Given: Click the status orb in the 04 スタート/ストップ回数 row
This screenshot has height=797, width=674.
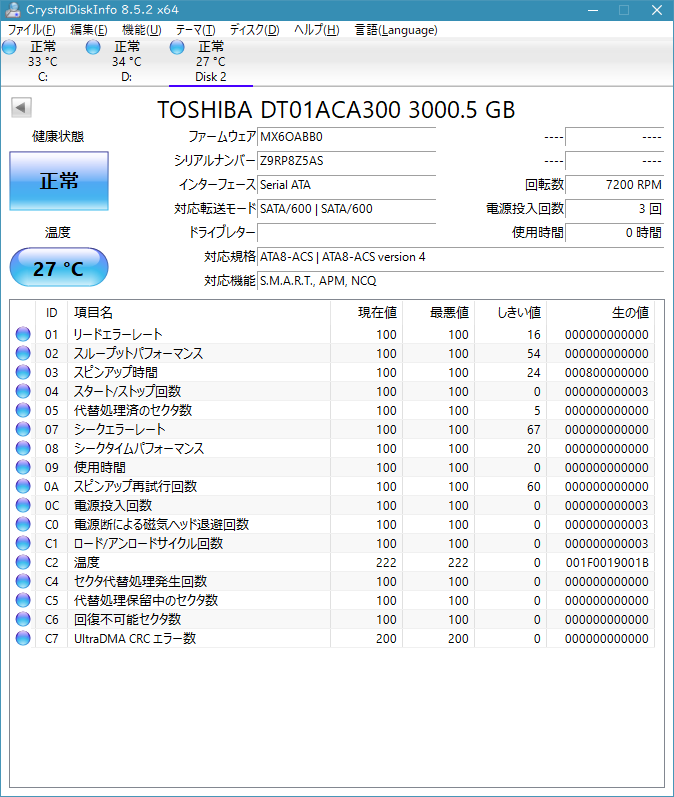Looking at the screenshot, I should click(x=23, y=391).
